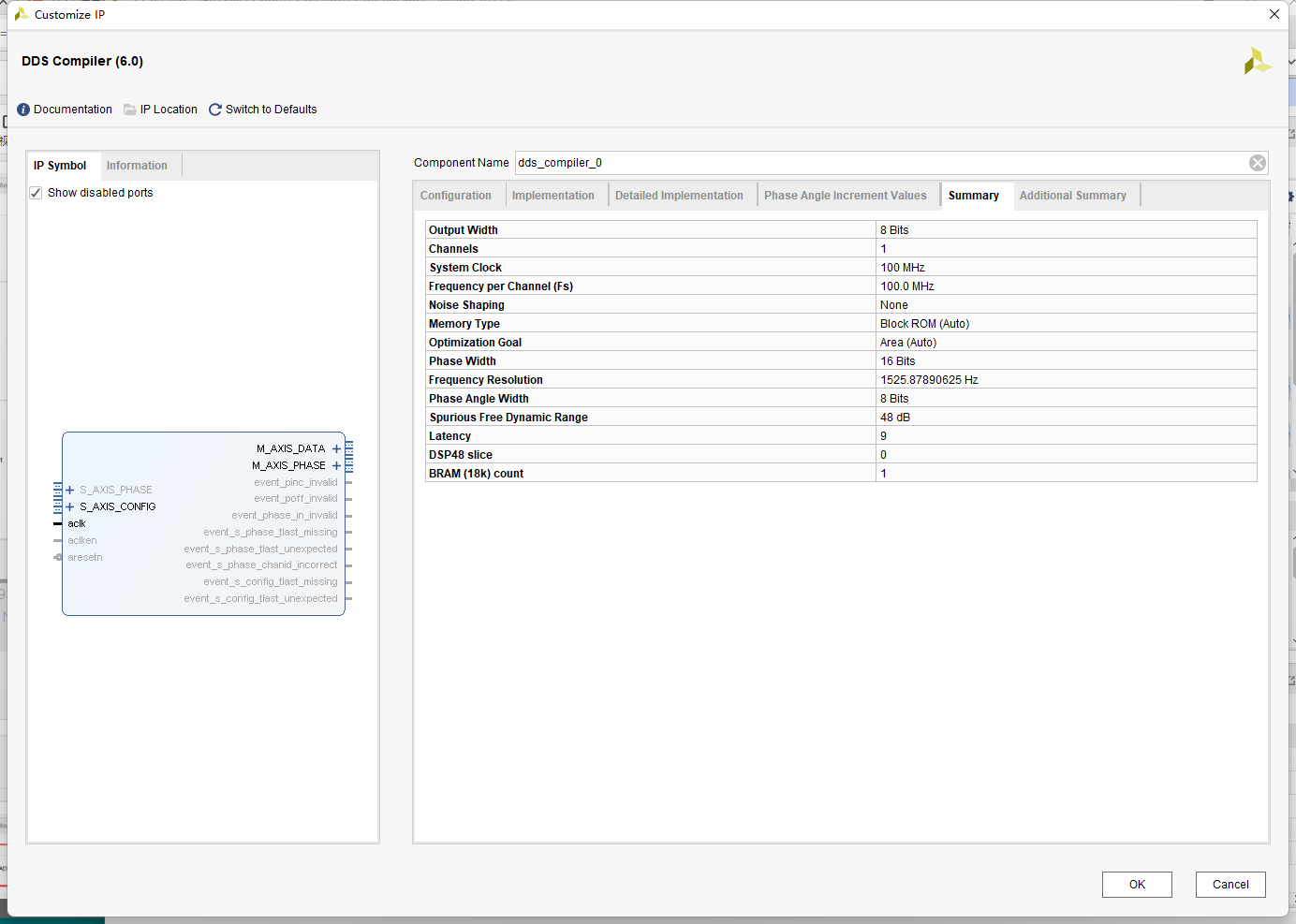Expand the M_AXIS_DATA port plus
The width and height of the screenshot is (1296, 924).
(336, 449)
